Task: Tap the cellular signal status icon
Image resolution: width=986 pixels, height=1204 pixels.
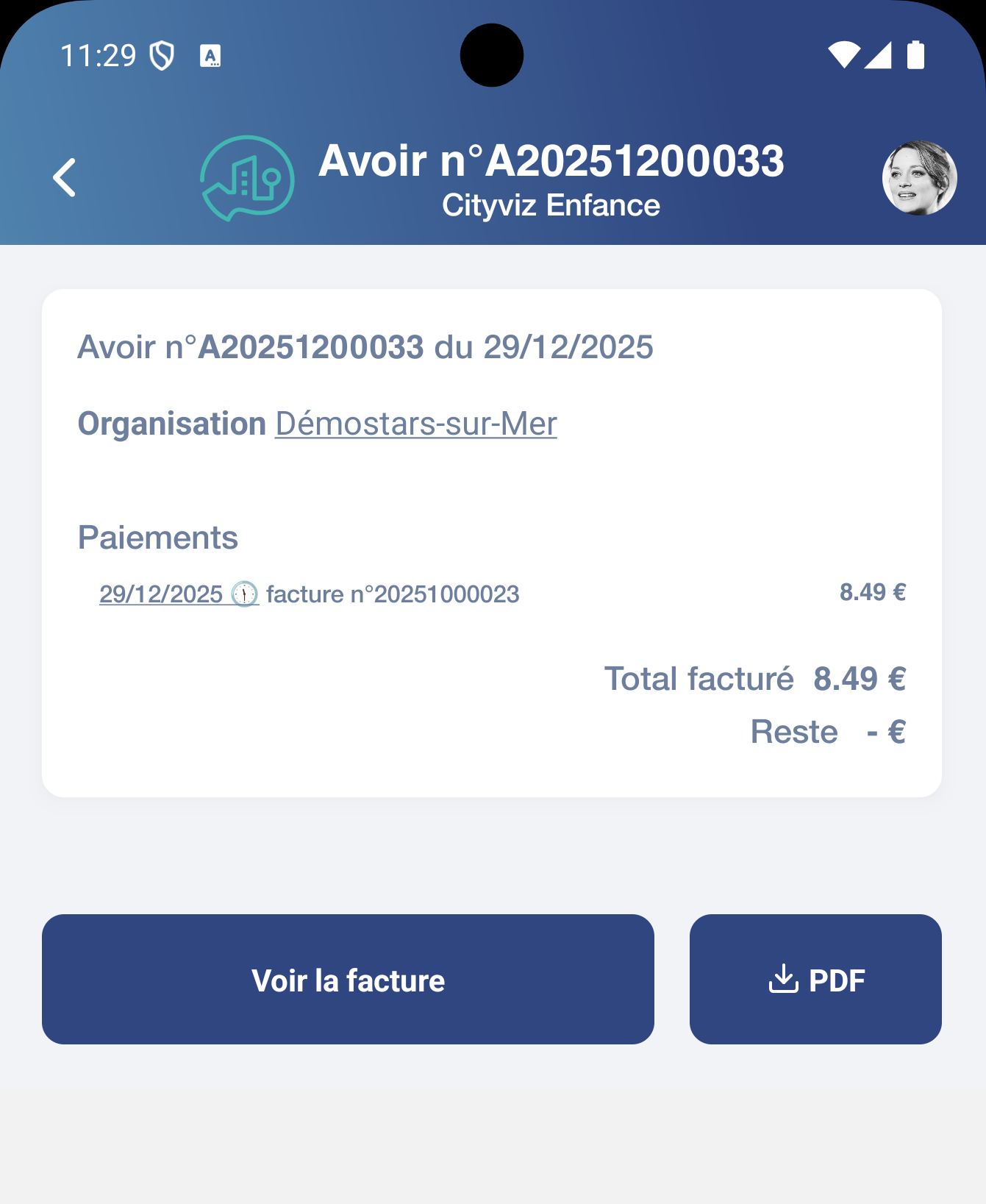Action: coord(878,55)
